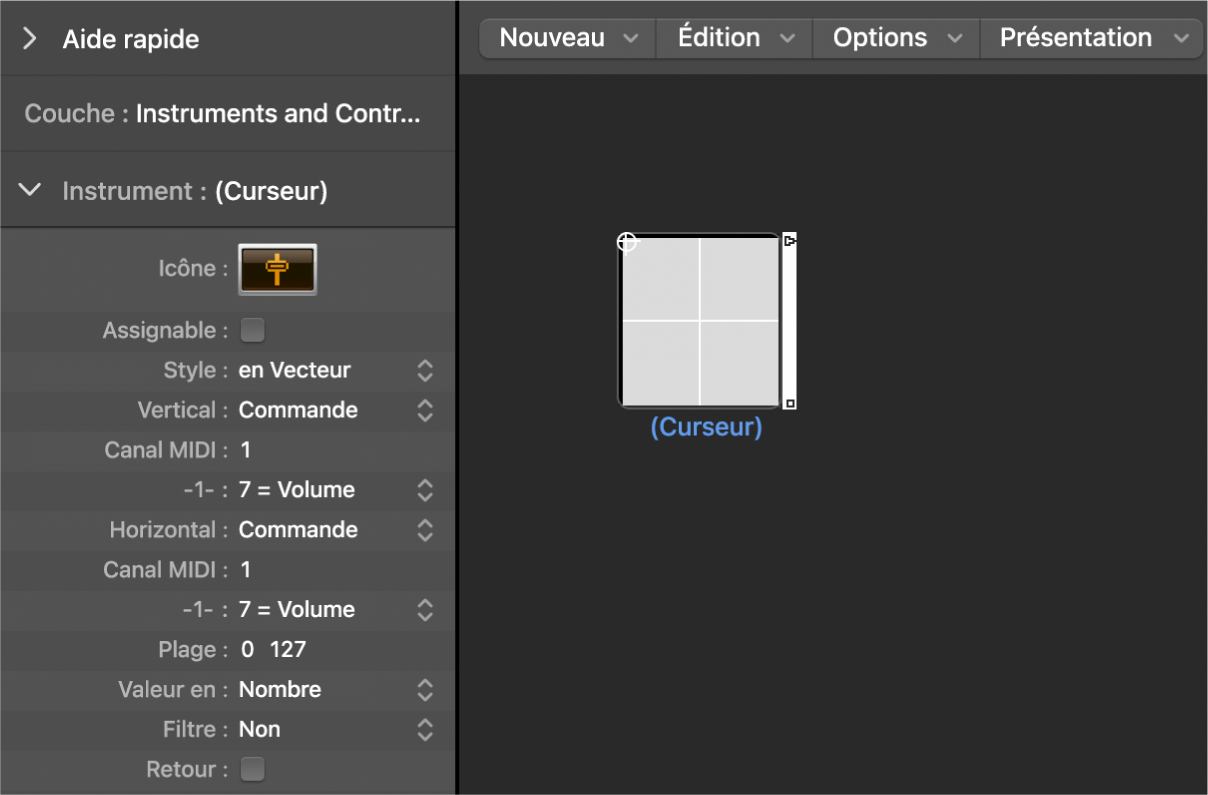Open the Édition menu

pos(735,38)
